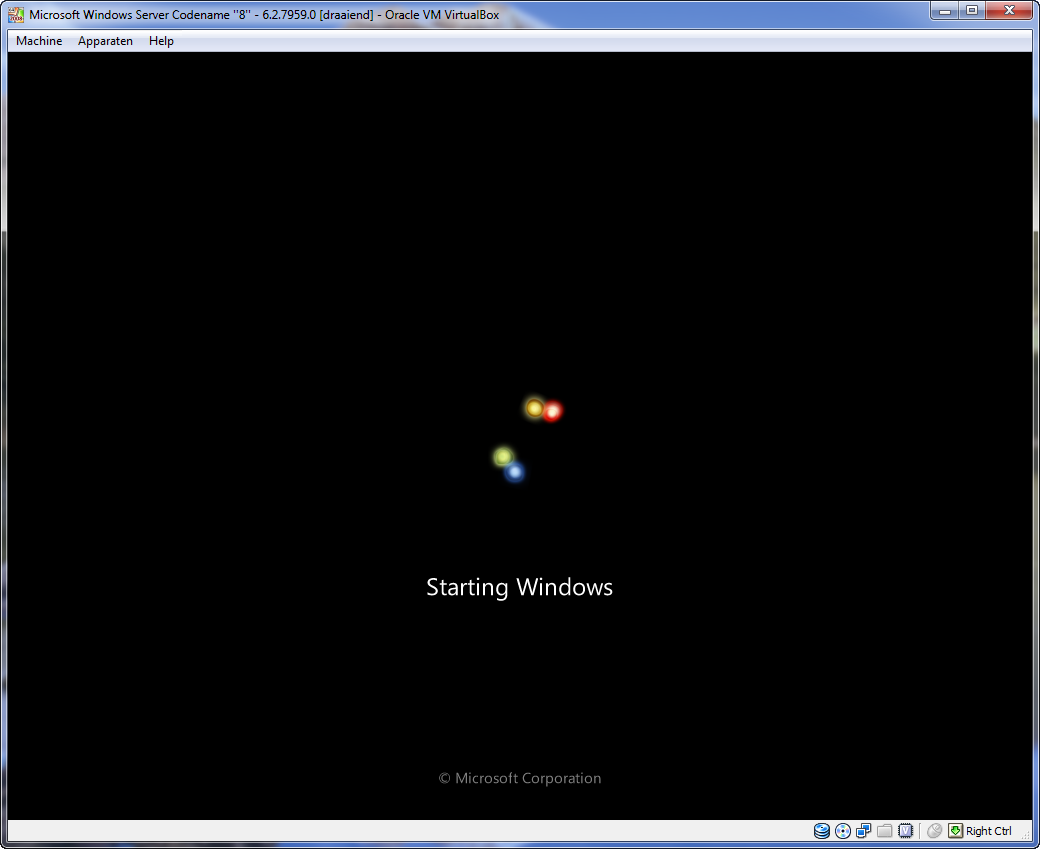
Task: Open the Machine menu
Action: (x=39, y=41)
